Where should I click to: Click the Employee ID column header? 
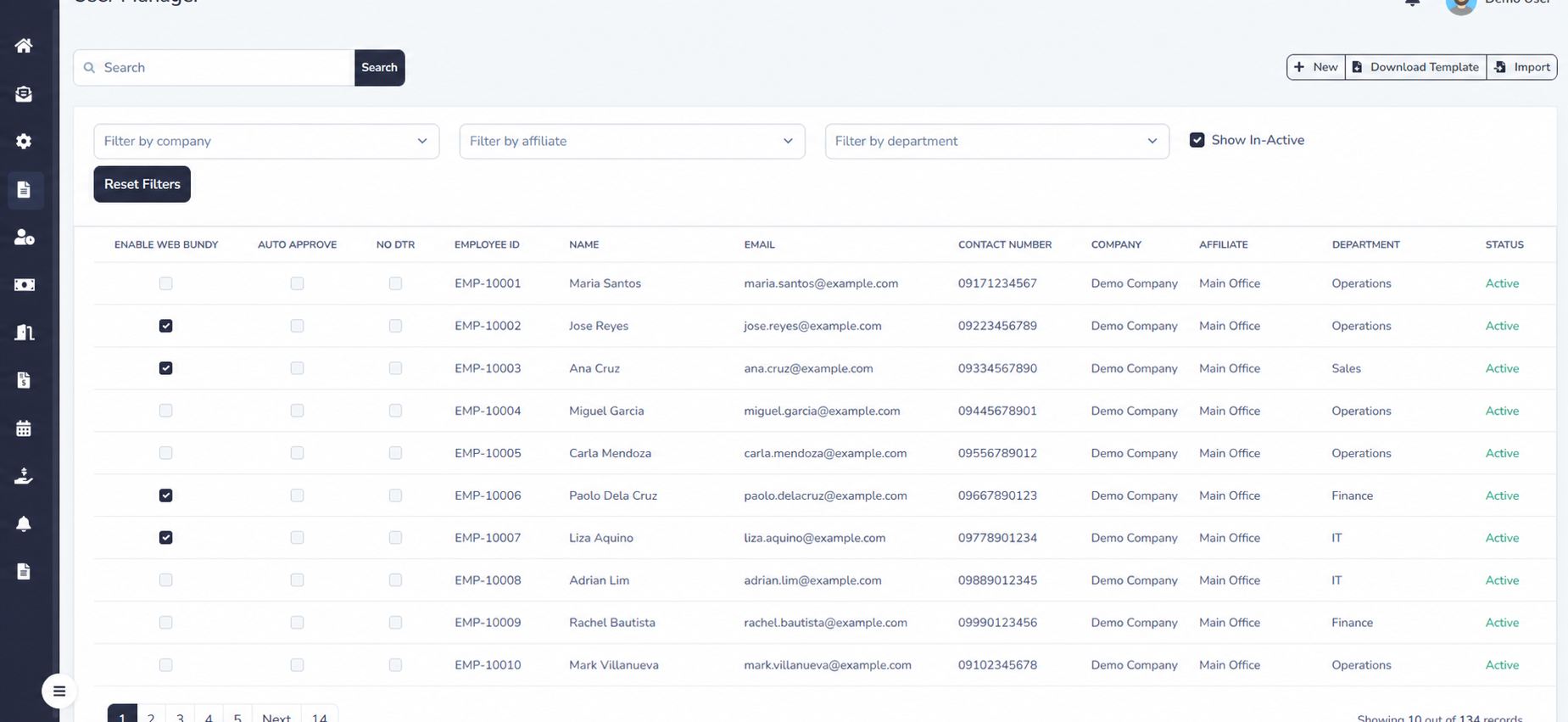click(x=487, y=244)
